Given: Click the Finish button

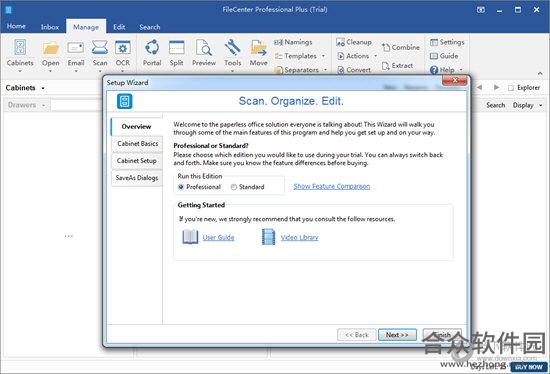Looking at the screenshot, I should click(442, 335).
